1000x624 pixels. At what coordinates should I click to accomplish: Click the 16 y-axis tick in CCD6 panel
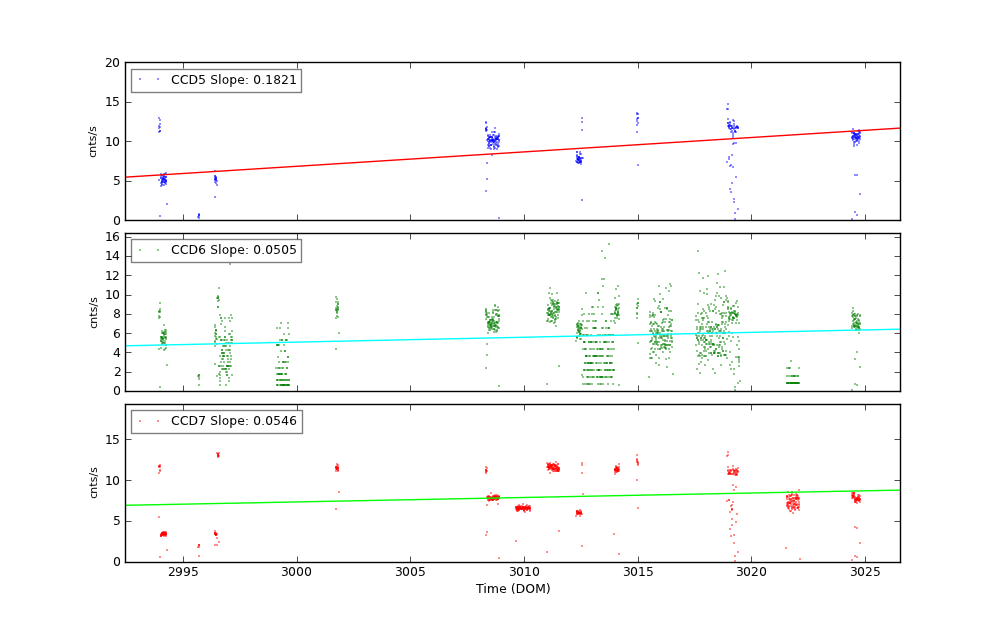pyautogui.click(x=112, y=237)
